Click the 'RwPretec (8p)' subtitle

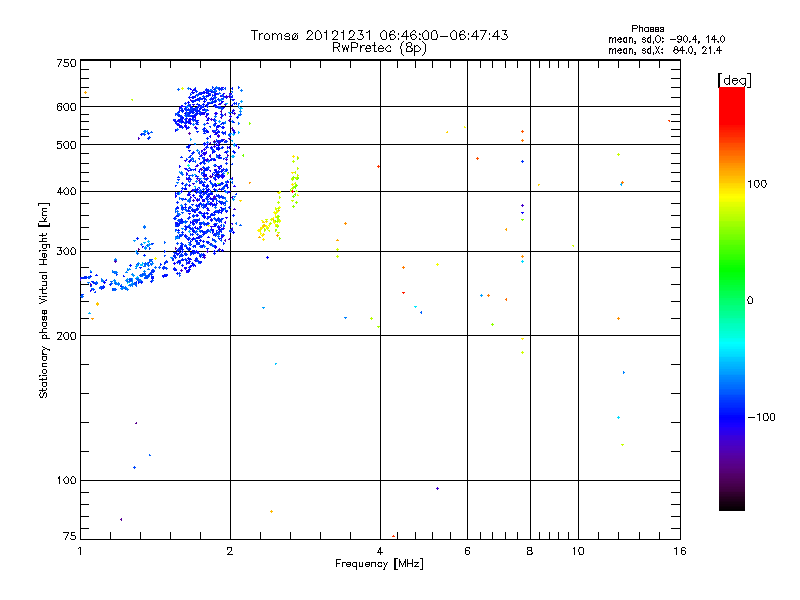pos(379,48)
